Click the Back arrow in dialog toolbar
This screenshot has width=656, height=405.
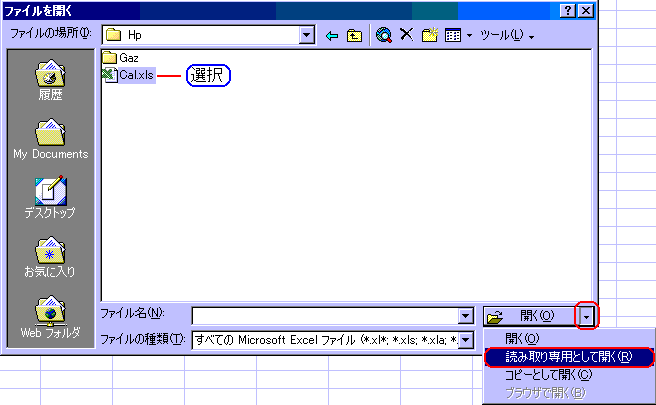point(333,36)
